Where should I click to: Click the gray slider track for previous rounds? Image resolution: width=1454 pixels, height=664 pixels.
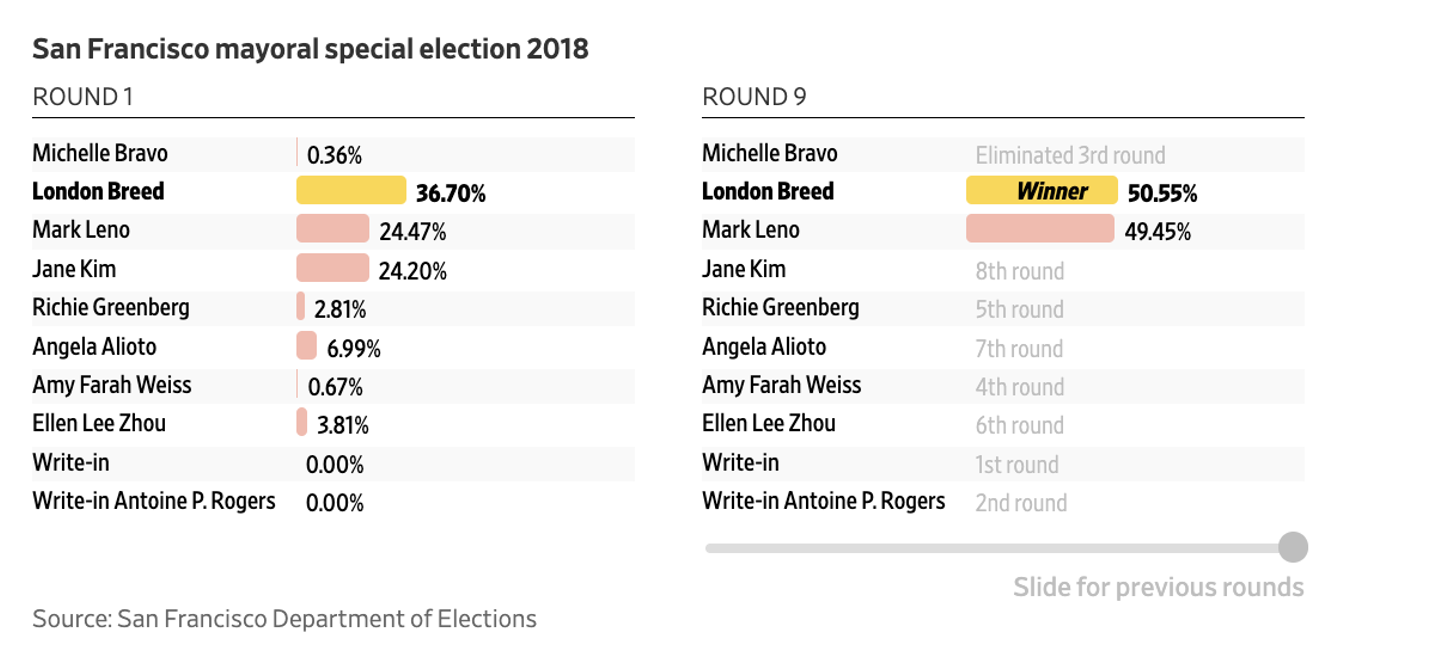(x=990, y=548)
